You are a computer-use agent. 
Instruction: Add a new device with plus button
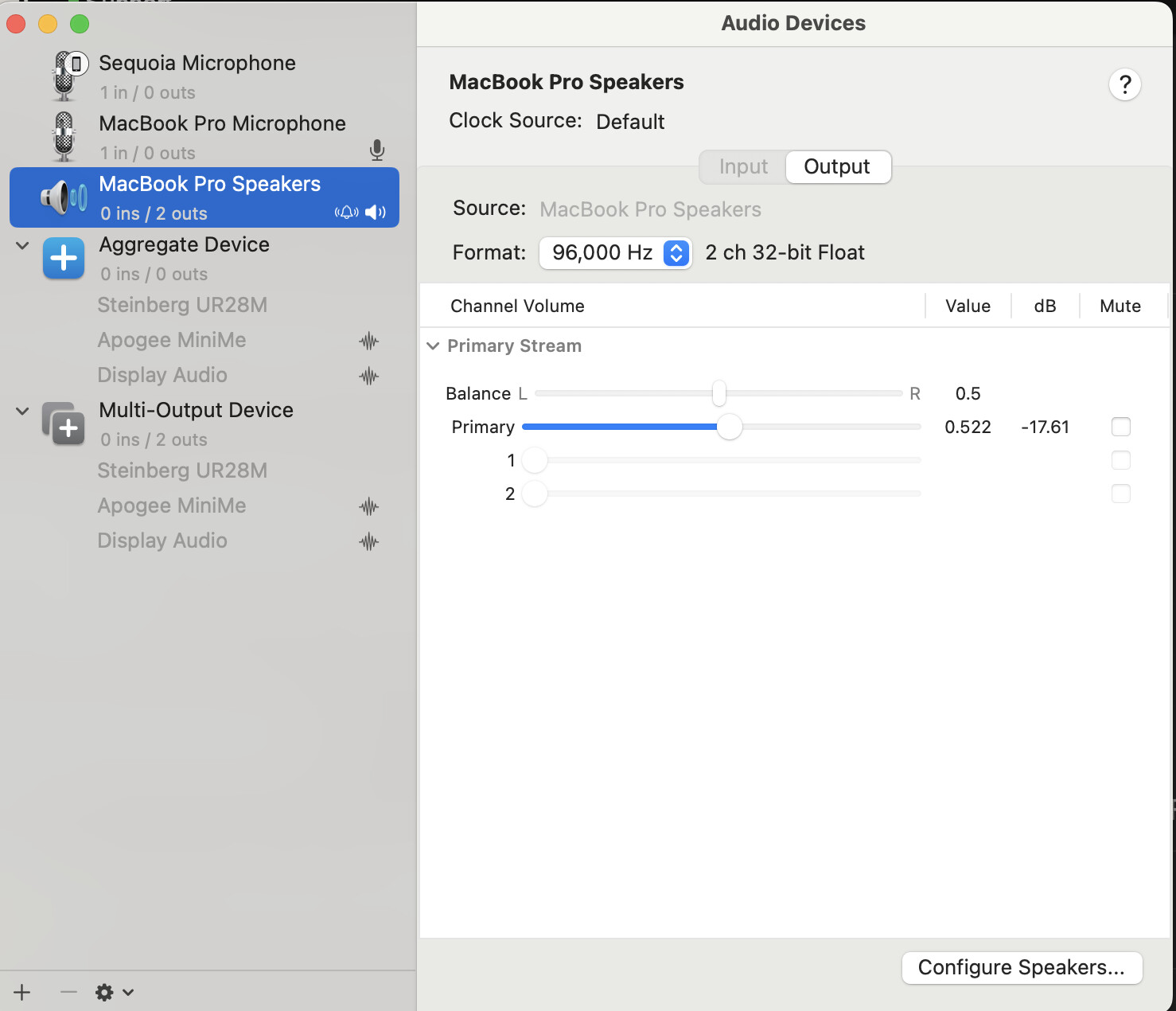tap(22, 992)
